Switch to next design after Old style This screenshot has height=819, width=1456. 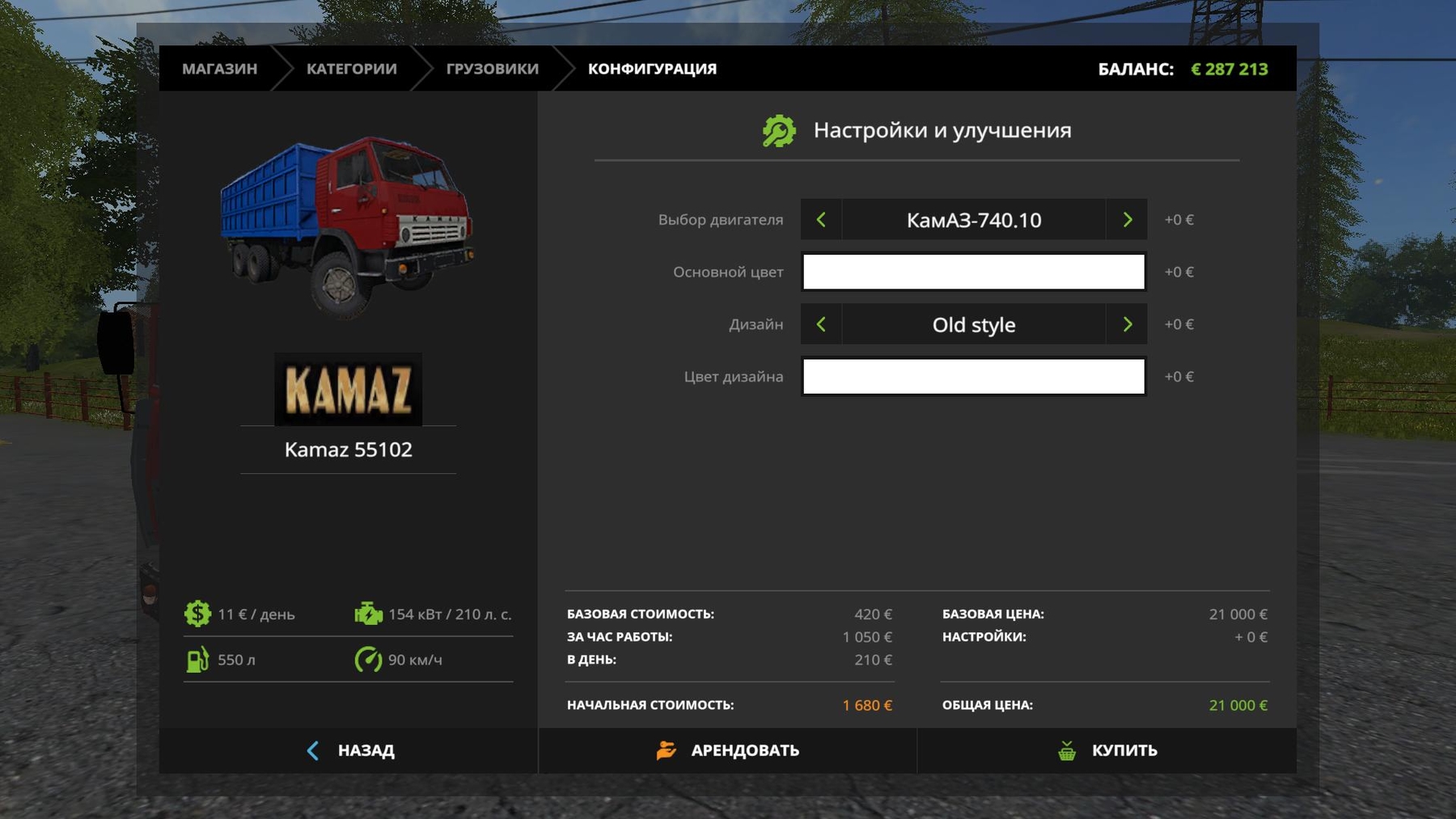tap(1127, 324)
